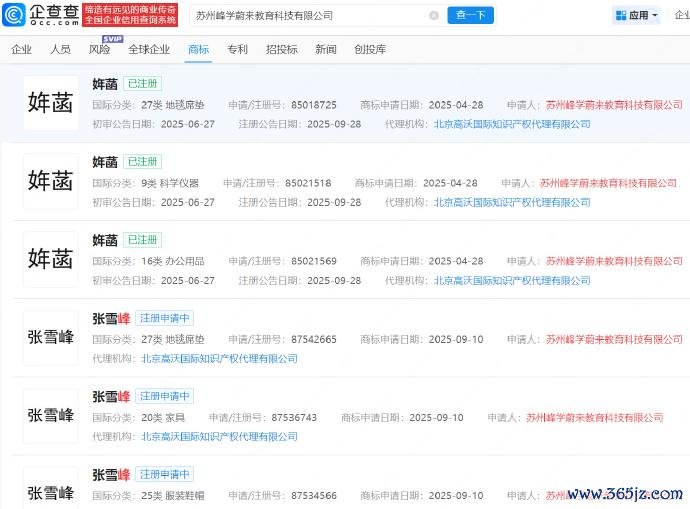
Task: Open trademark thumbnail for 16类 姩菡
Action: [x=51, y=259]
